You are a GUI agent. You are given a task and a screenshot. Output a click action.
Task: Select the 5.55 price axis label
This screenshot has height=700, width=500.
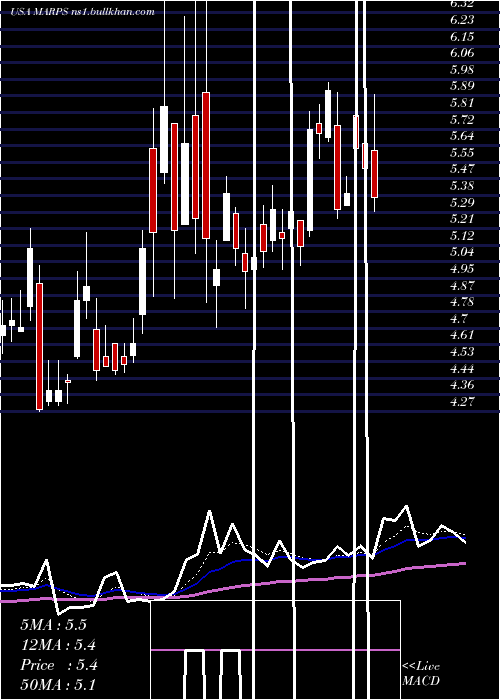[x=462, y=153]
